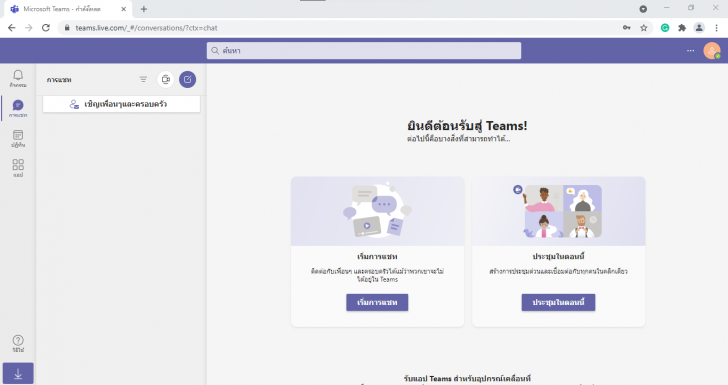Click the magnifier icon in search box

215,51
